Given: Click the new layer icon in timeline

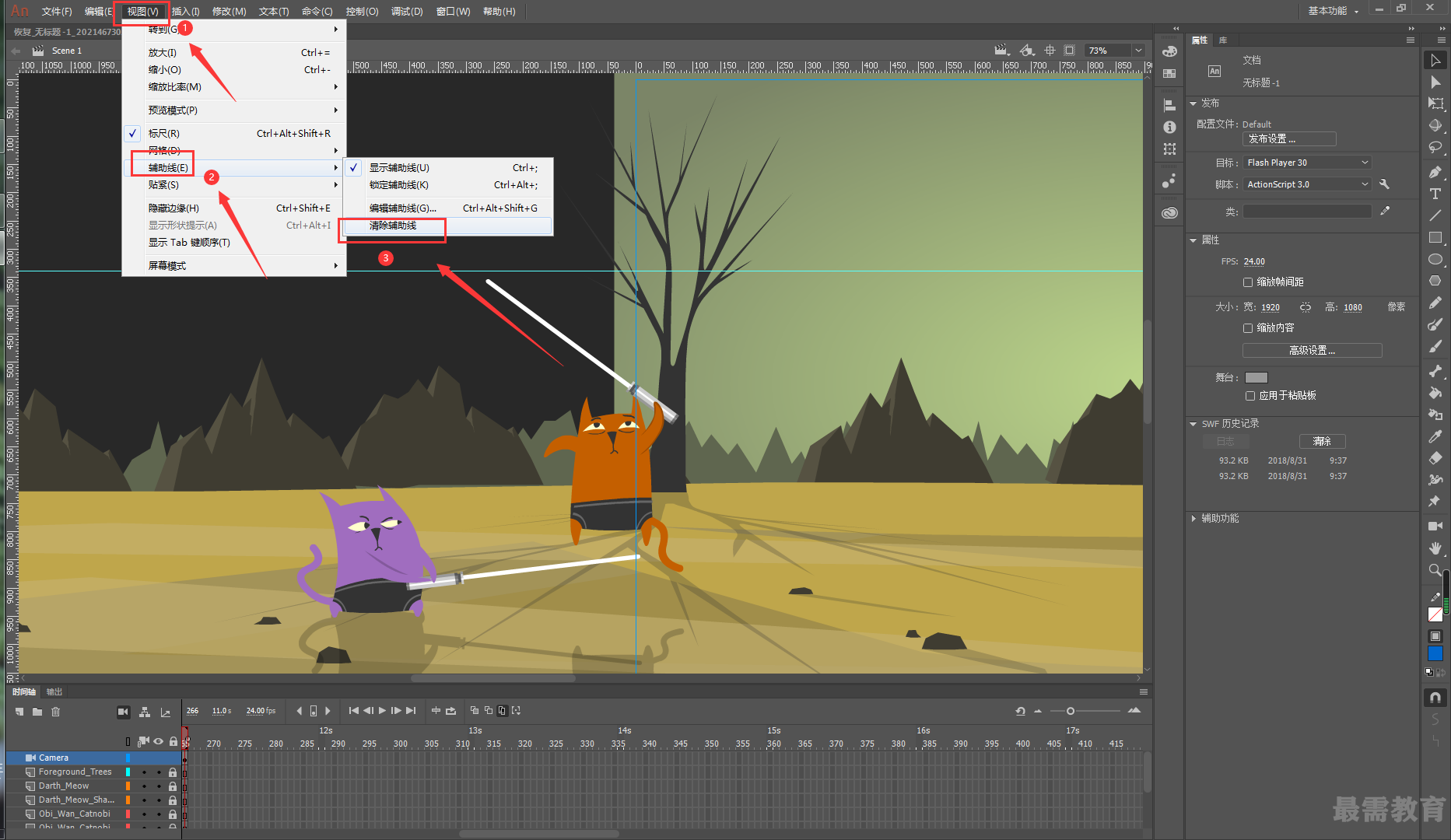Looking at the screenshot, I should pos(19,712).
